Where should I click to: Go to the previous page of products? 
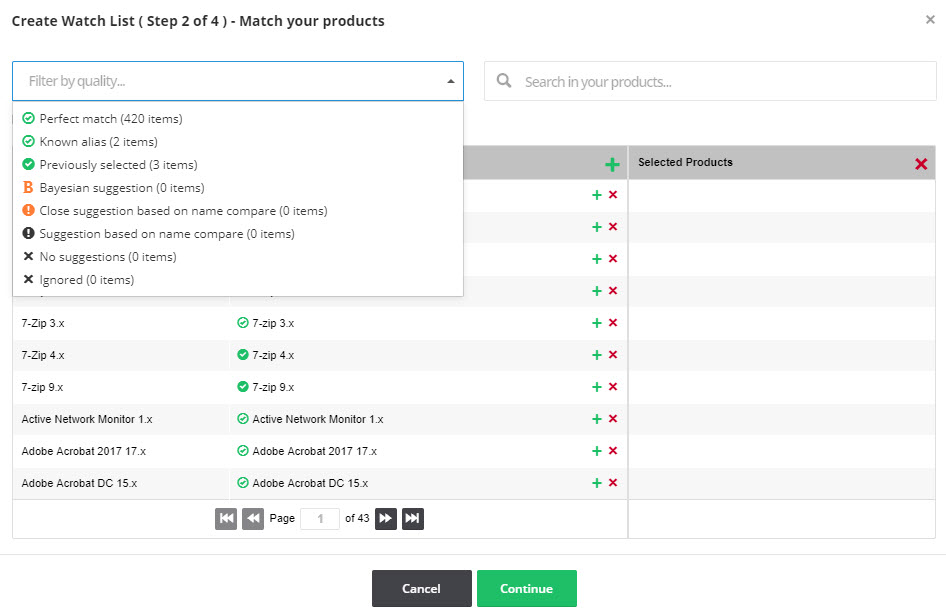tap(253, 519)
